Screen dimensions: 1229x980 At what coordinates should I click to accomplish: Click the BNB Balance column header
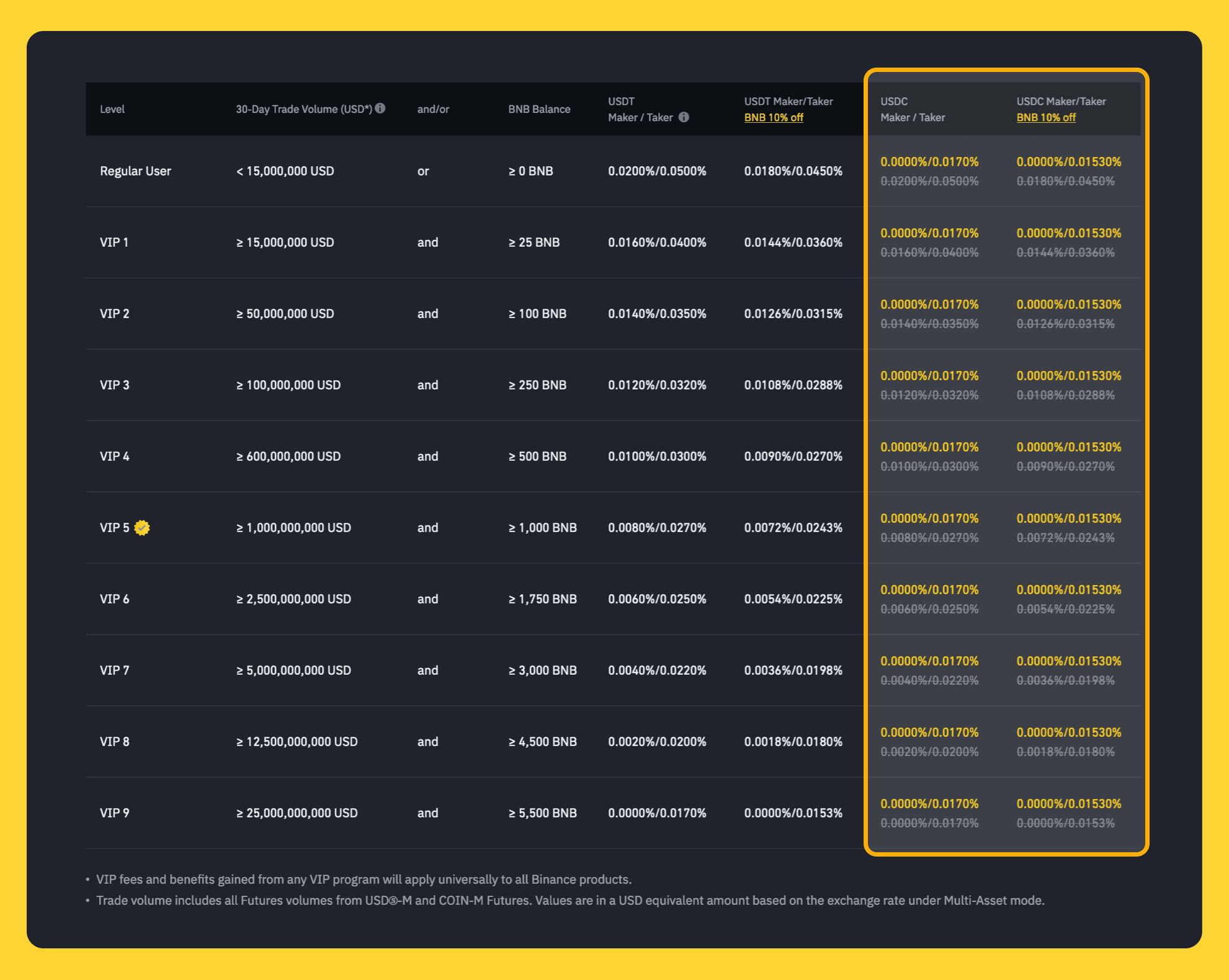(x=539, y=109)
